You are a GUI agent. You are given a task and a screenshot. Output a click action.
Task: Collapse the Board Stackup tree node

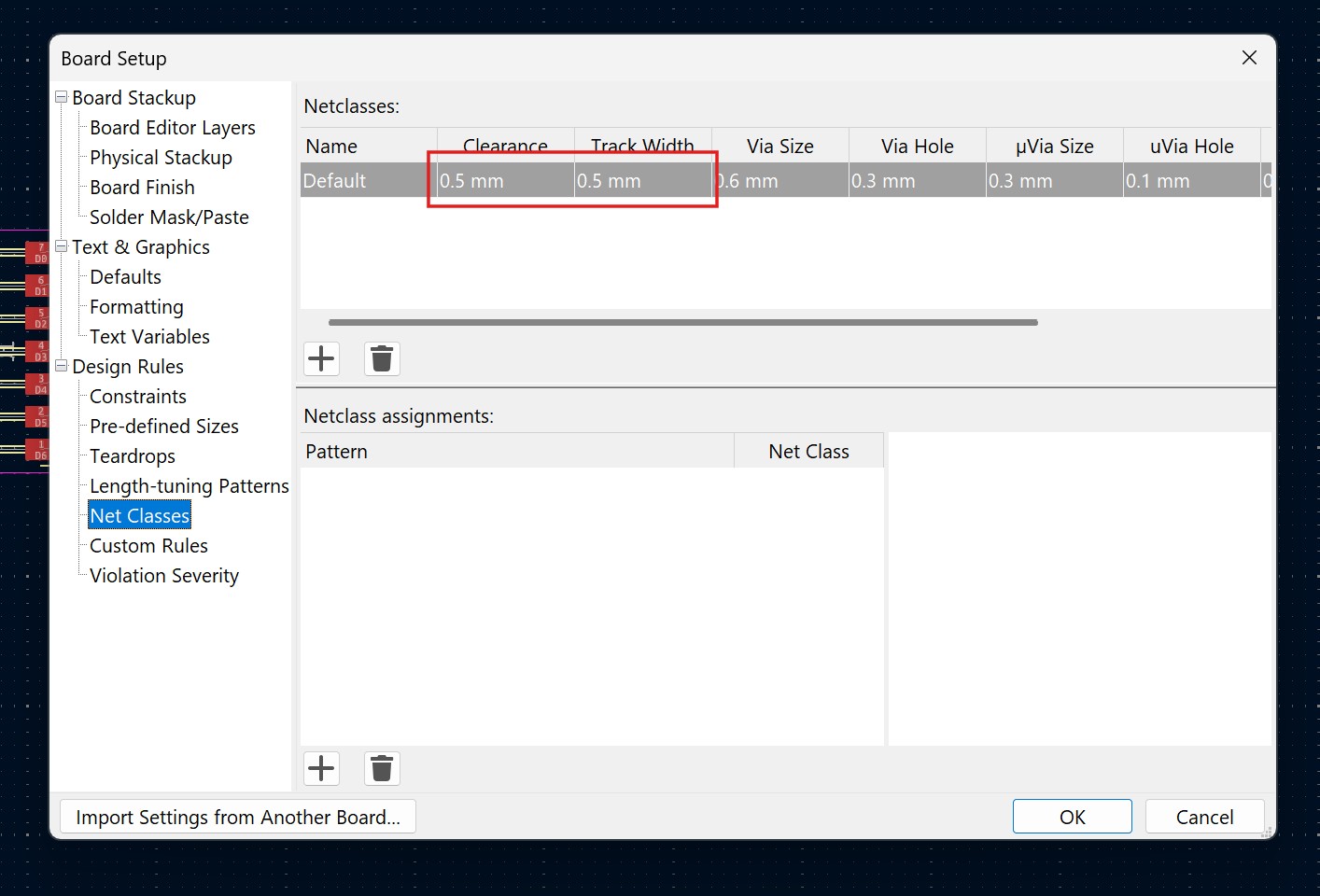click(x=62, y=97)
